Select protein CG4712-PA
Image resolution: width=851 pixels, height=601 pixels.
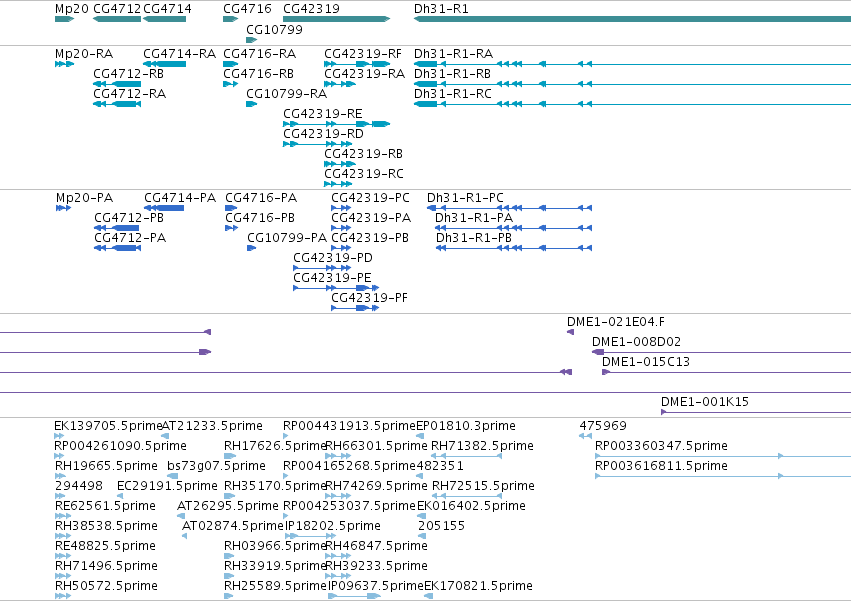pos(130,238)
